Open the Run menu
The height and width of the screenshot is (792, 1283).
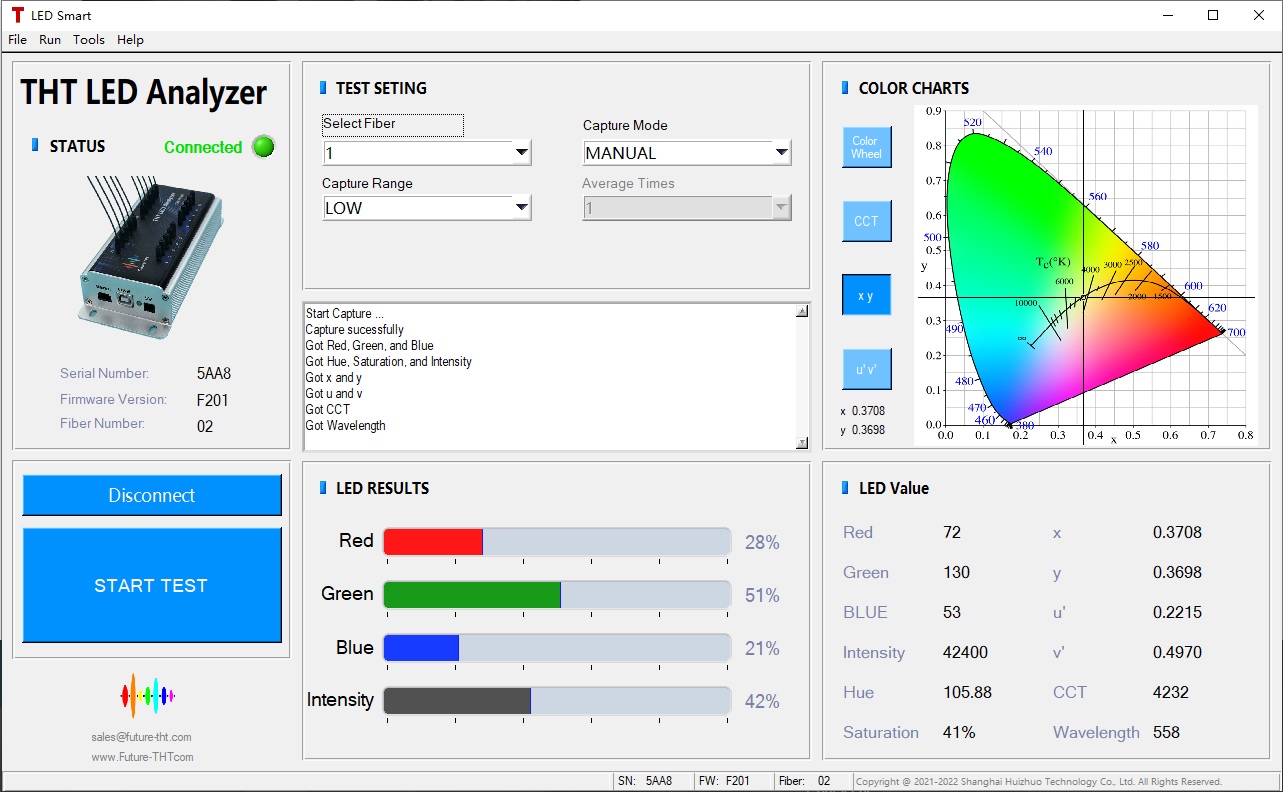point(50,40)
